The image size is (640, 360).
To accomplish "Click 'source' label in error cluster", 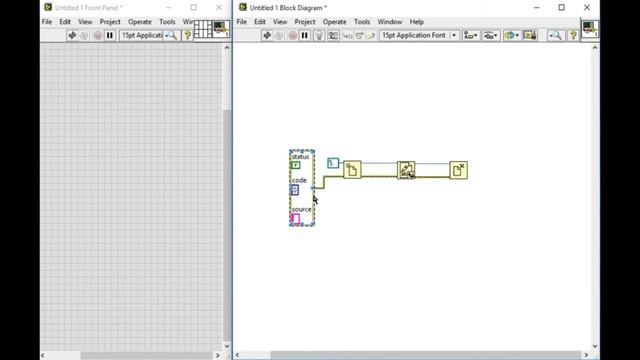I will tap(302, 209).
